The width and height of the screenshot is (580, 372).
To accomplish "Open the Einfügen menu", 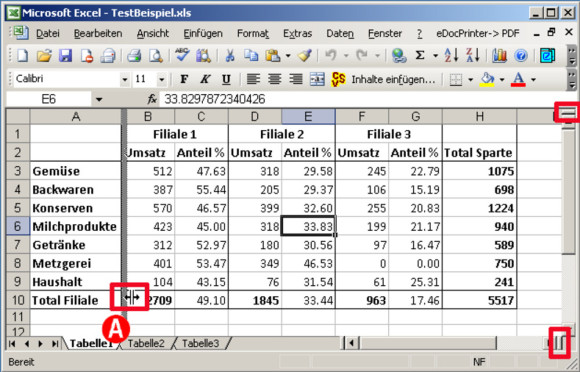I will click(x=203, y=33).
